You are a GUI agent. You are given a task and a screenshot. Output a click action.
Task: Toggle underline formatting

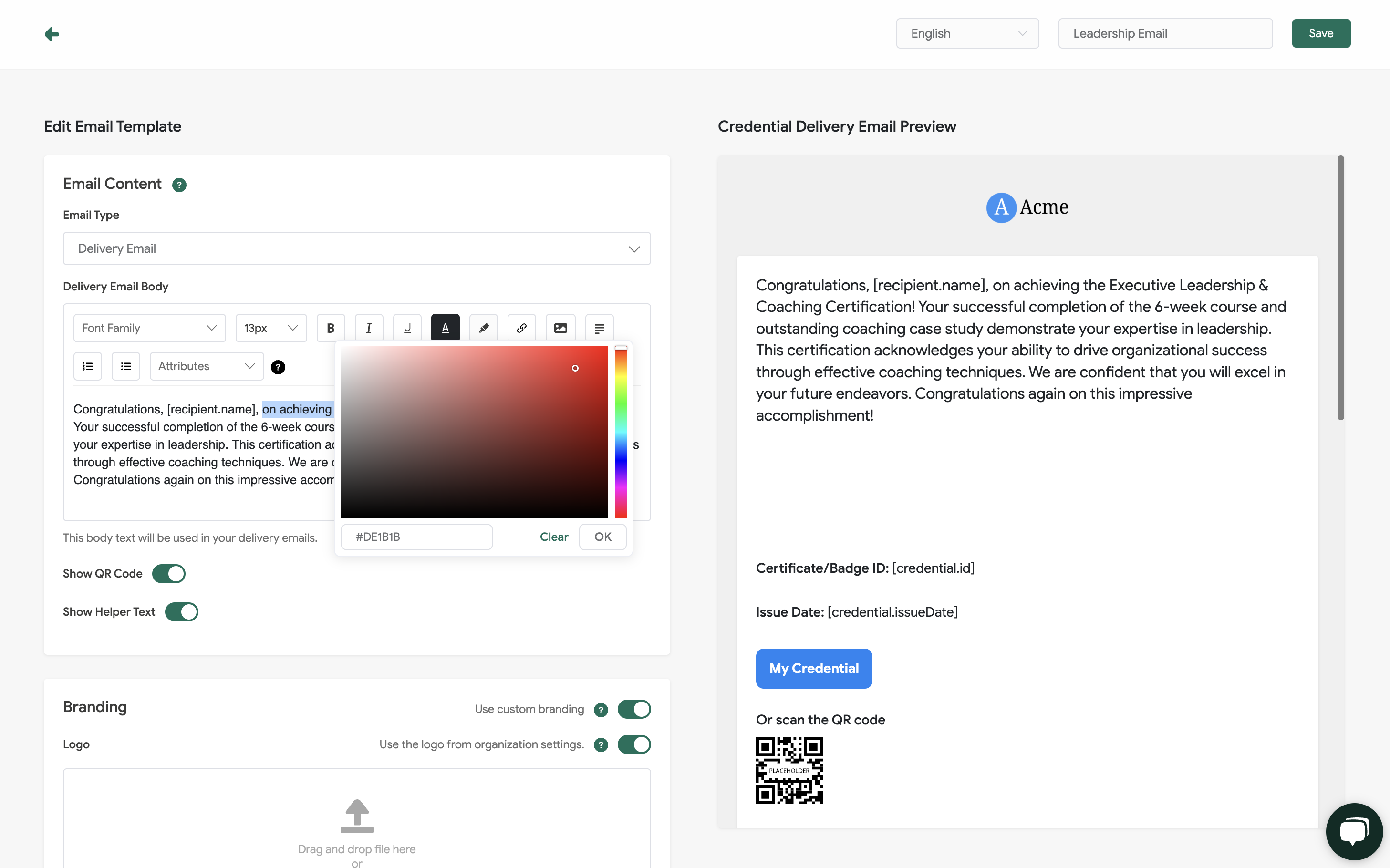(x=407, y=328)
